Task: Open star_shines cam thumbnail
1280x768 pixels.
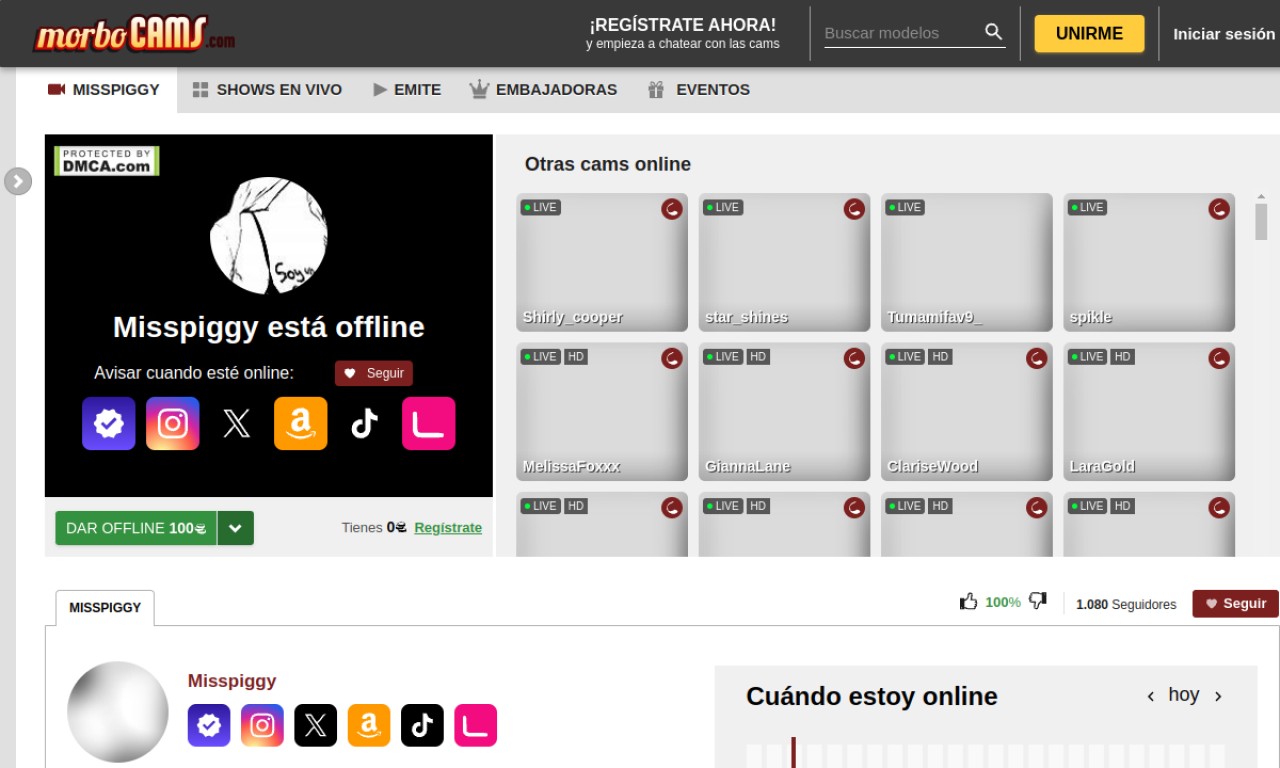Action: pos(784,262)
